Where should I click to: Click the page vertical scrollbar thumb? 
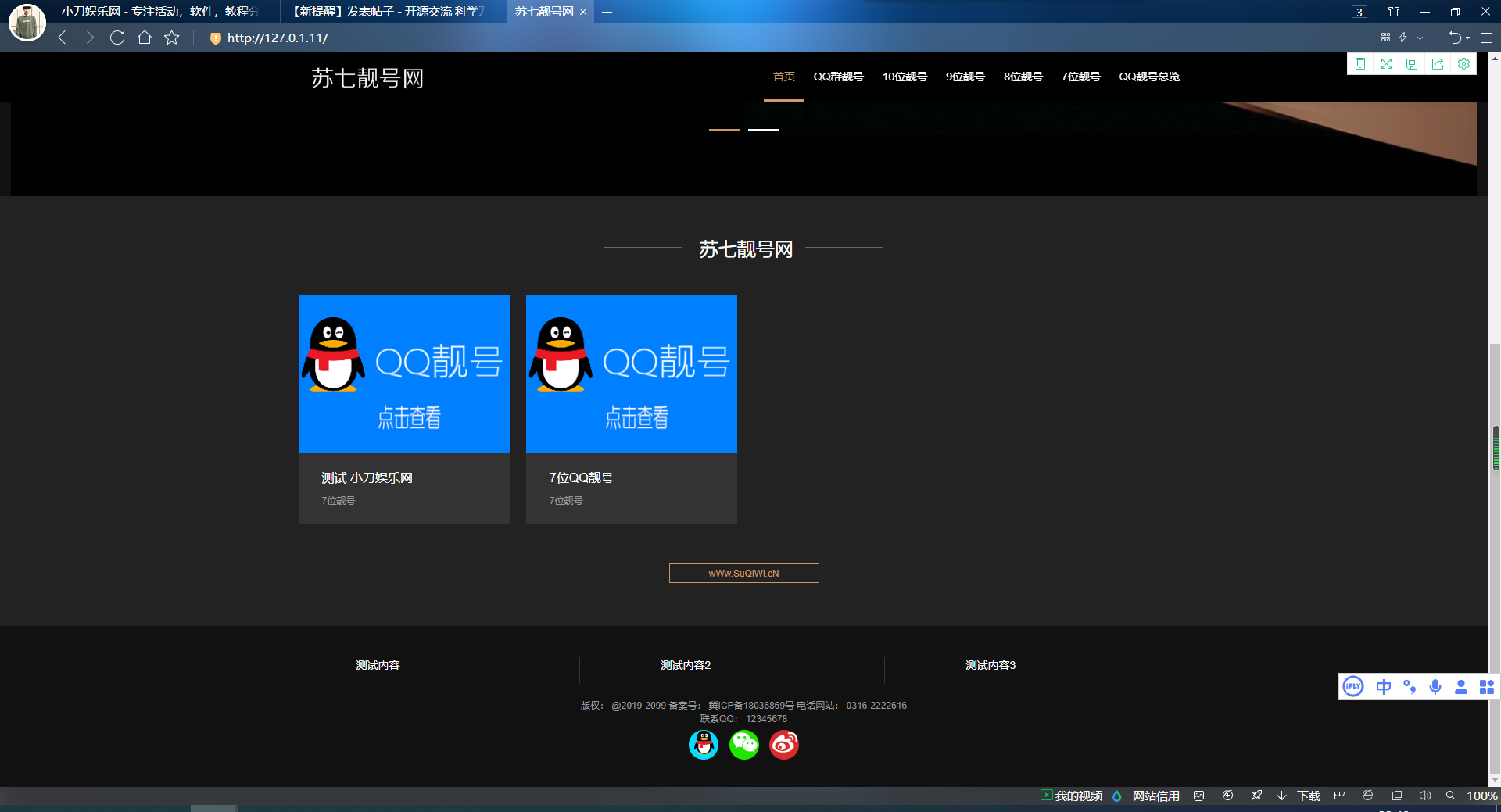(x=1496, y=448)
